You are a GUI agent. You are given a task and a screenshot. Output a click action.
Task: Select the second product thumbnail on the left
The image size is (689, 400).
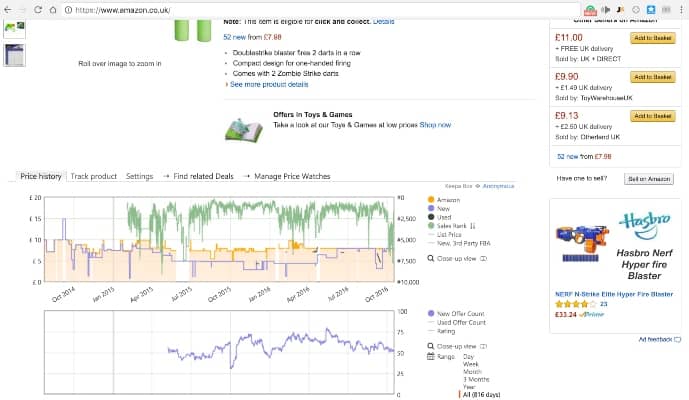click(x=15, y=55)
